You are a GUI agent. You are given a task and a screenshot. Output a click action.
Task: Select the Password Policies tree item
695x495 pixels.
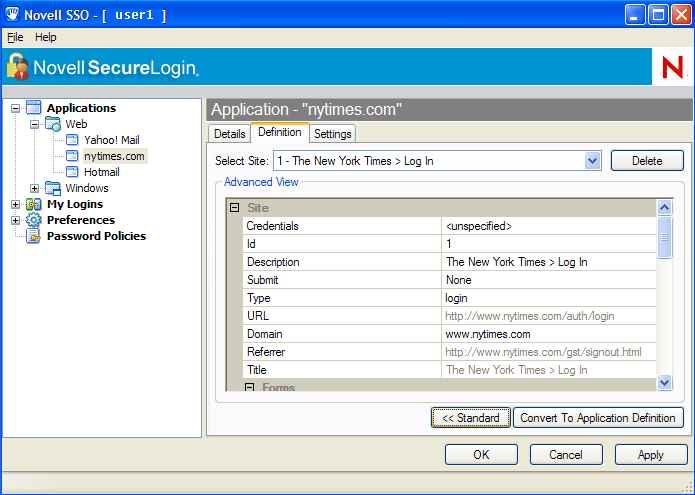pyautogui.click(x=96, y=236)
